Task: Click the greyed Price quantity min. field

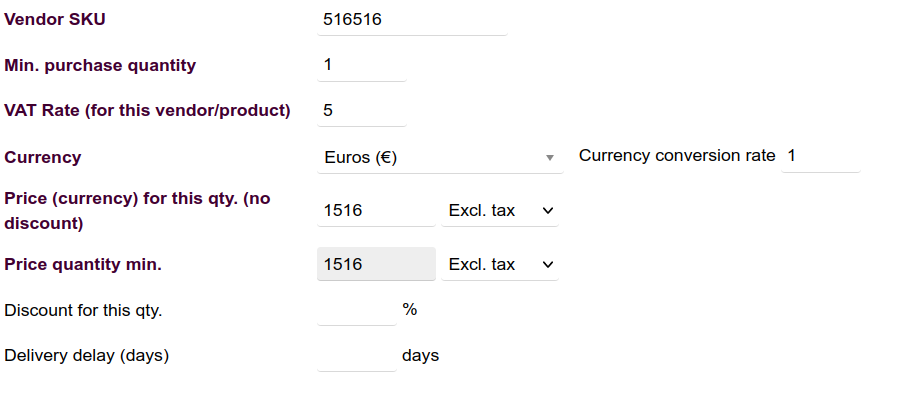Action: pos(376,264)
